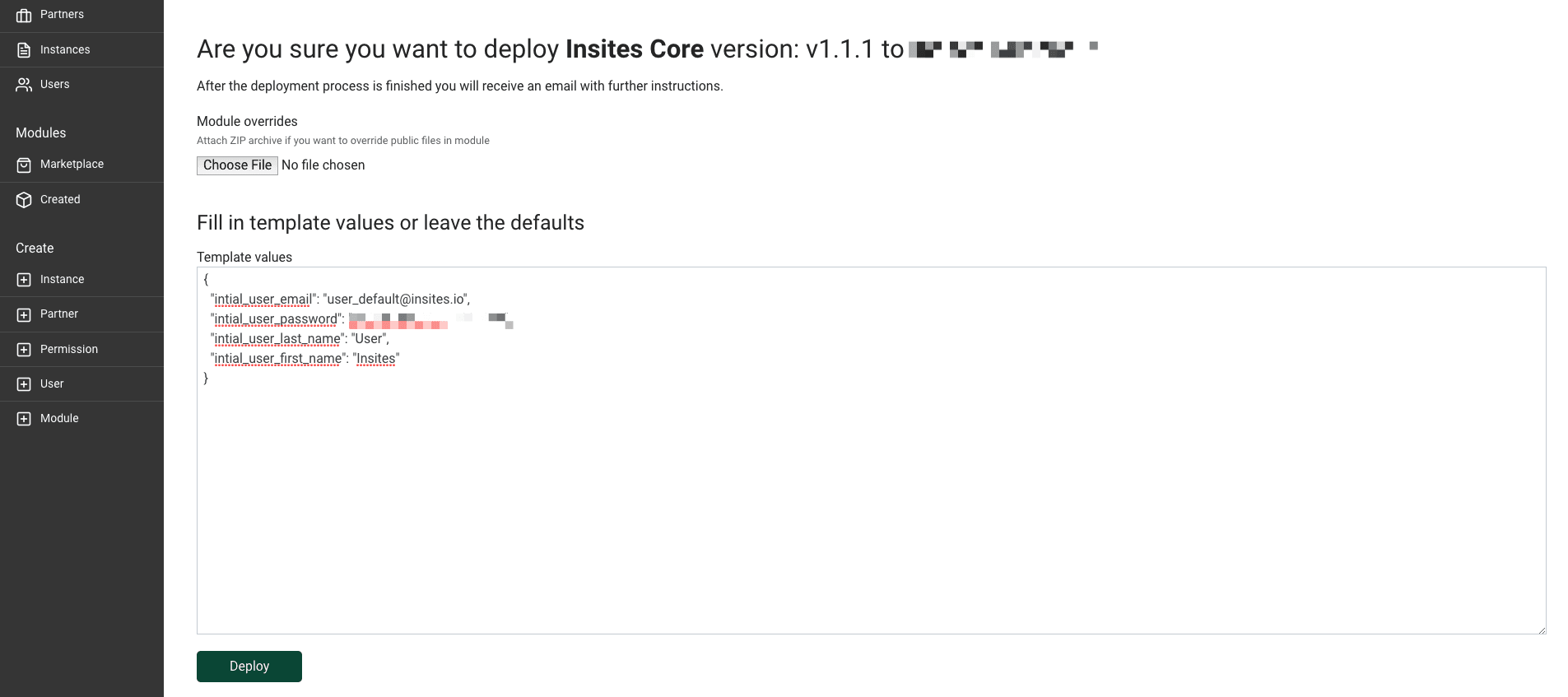Click the Created box icon
This screenshot has height=697, width=1568.
(x=24, y=200)
